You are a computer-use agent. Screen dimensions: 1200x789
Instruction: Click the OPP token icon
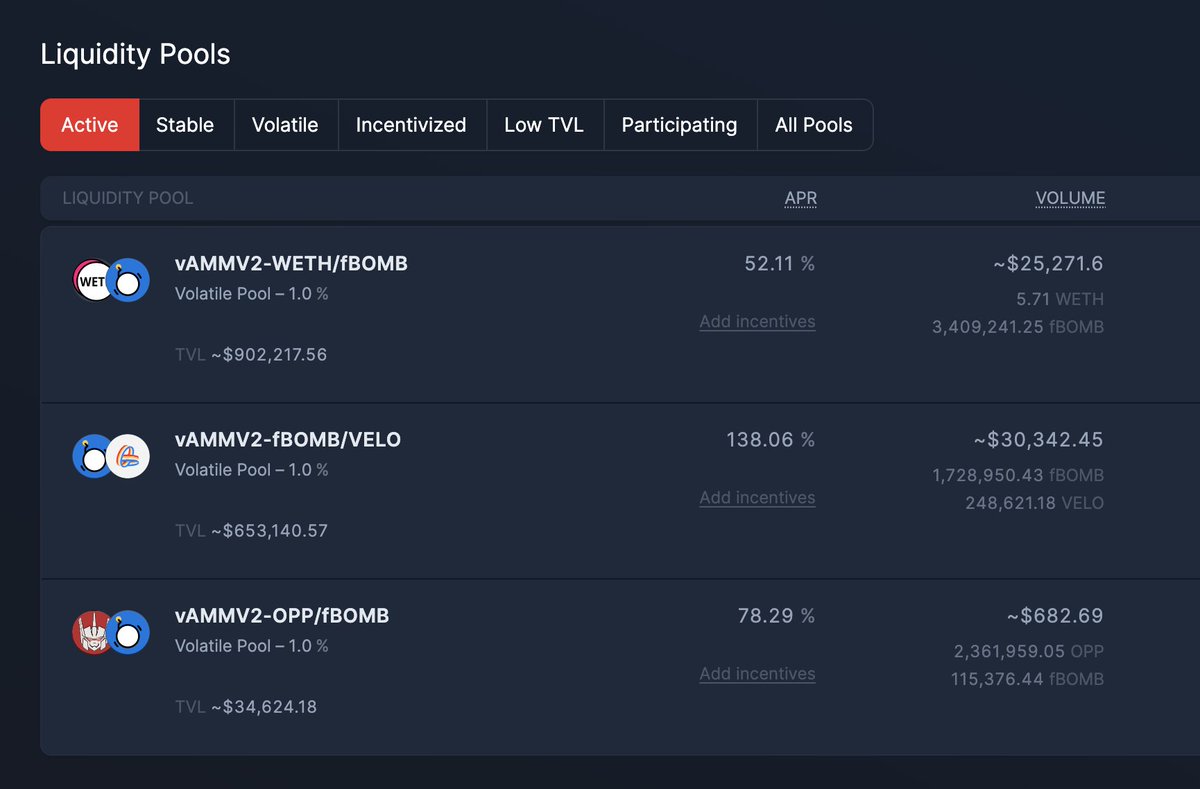(x=92, y=633)
